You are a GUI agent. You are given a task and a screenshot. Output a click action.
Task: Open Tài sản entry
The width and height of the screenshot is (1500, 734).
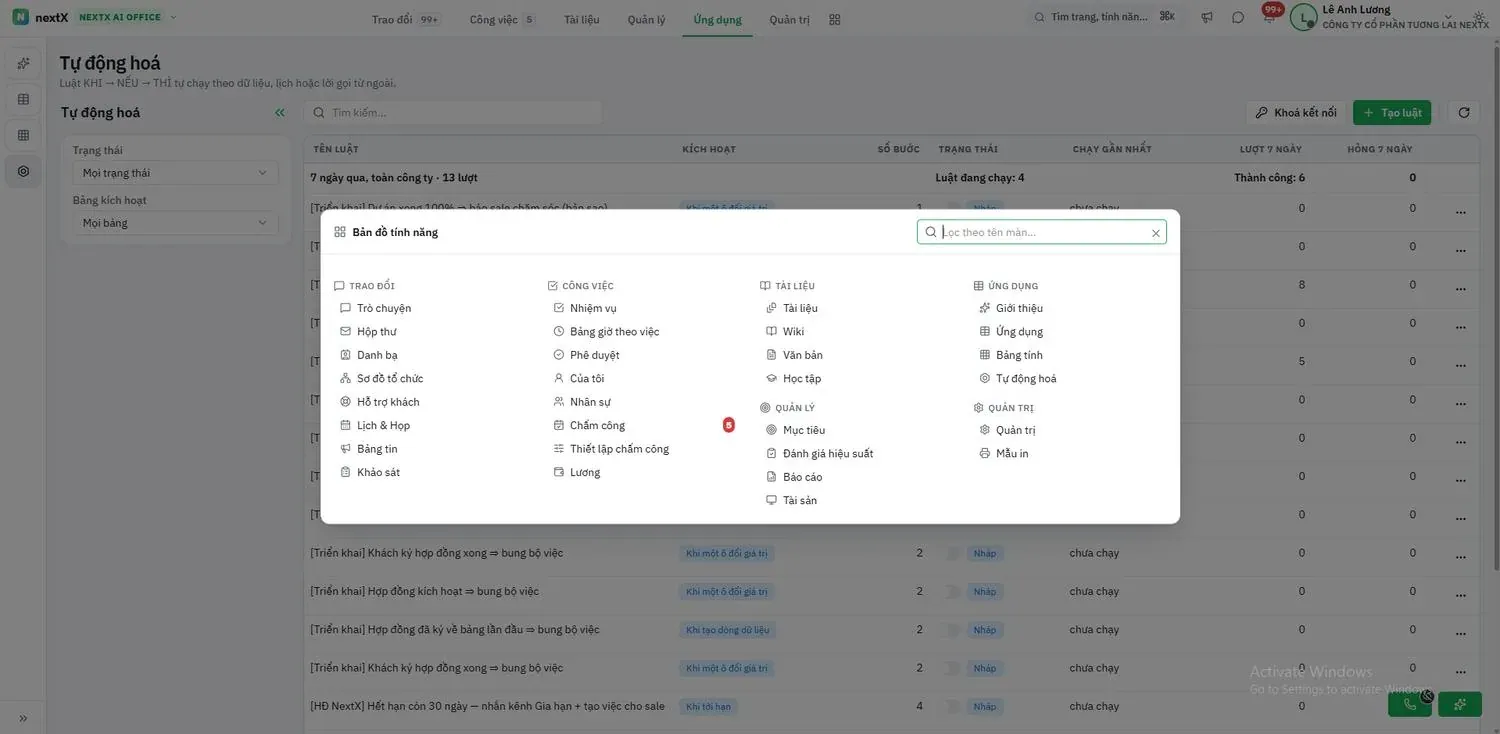(x=791, y=501)
